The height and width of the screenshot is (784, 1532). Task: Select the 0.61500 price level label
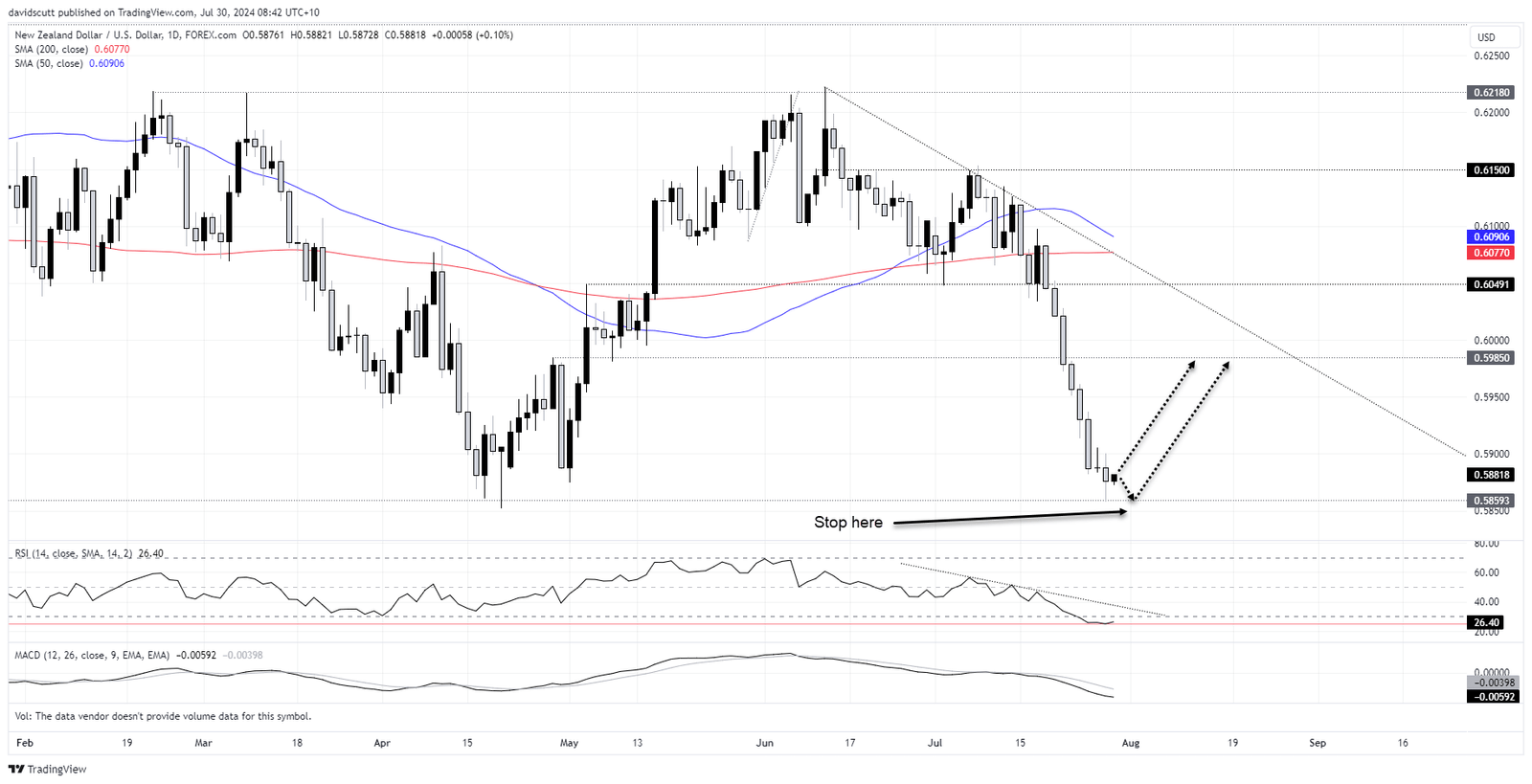pos(1491,169)
